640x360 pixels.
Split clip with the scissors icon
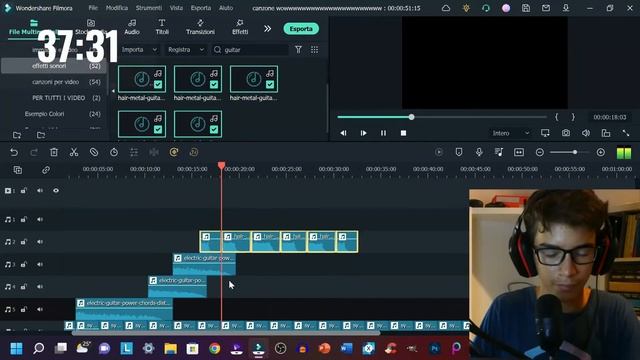pos(74,152)
